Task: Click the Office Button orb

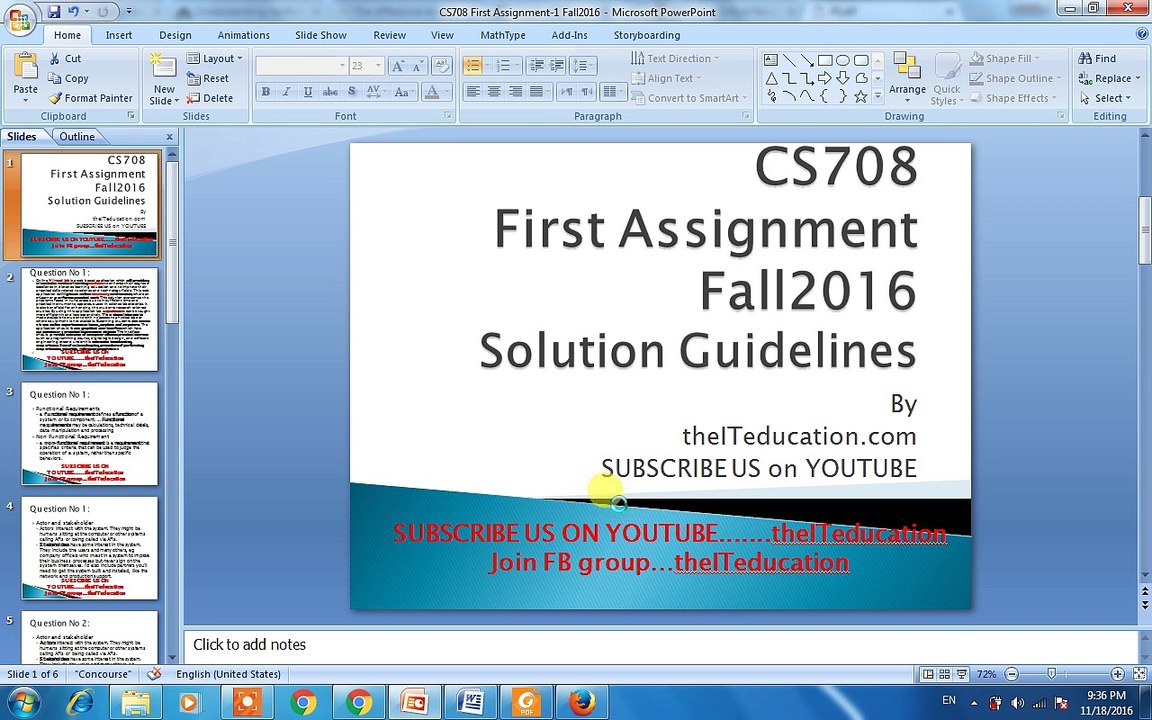Action: pos(21,20)
